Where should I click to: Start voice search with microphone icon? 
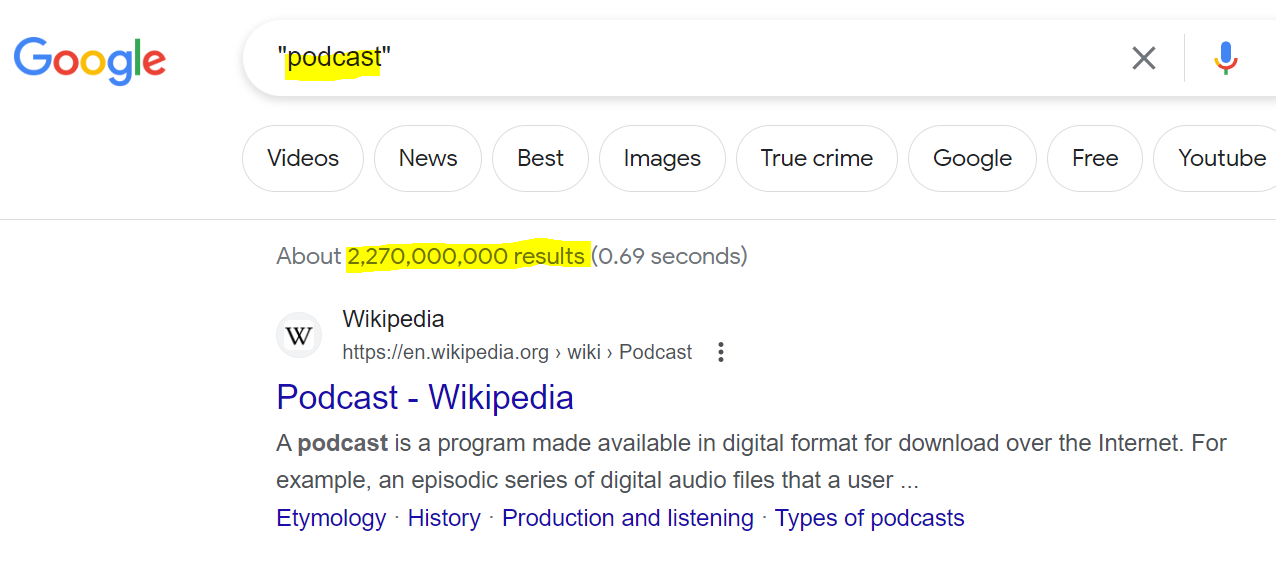pos(1226,58)
